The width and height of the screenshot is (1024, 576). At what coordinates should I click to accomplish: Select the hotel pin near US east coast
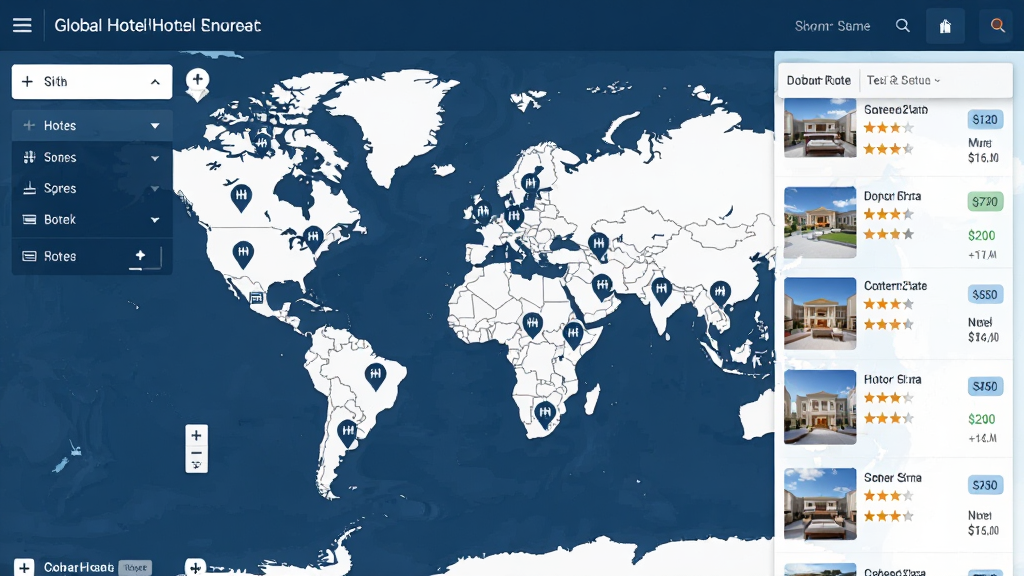pyautogui.click(x=313, y=239)
